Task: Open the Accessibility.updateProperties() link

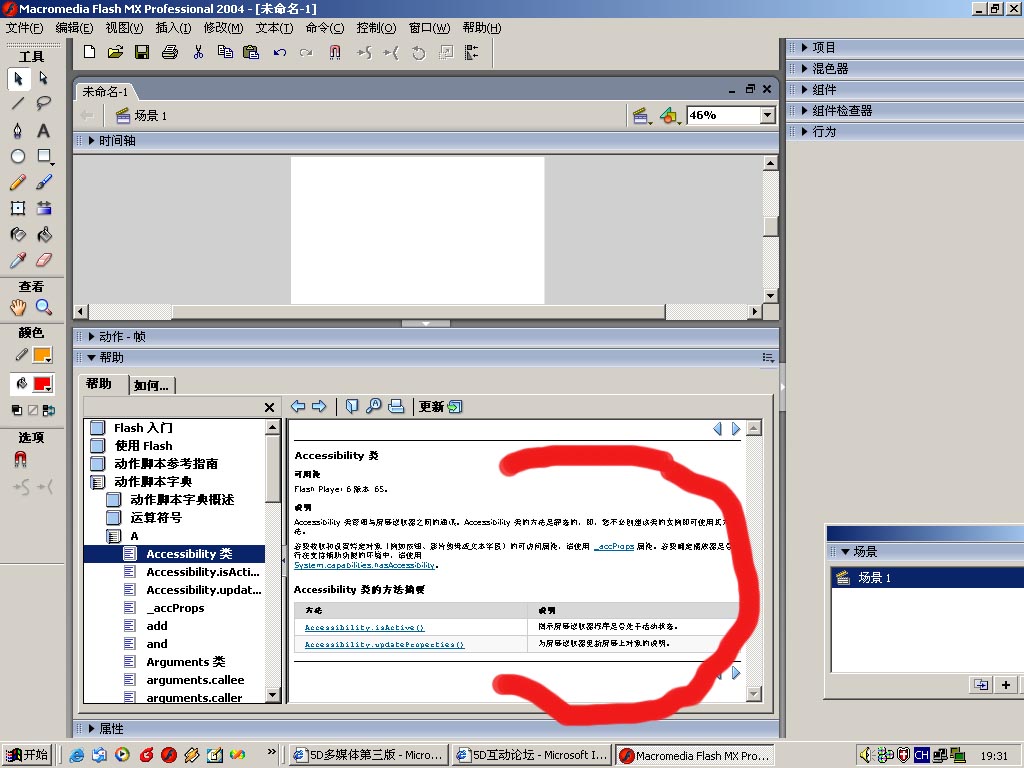Action: click(385, 645)
